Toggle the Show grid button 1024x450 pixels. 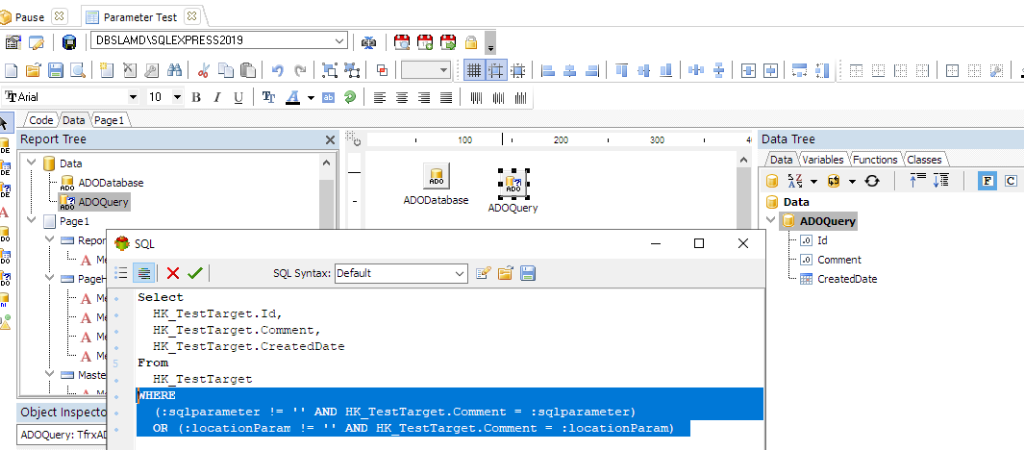[474, 70]
